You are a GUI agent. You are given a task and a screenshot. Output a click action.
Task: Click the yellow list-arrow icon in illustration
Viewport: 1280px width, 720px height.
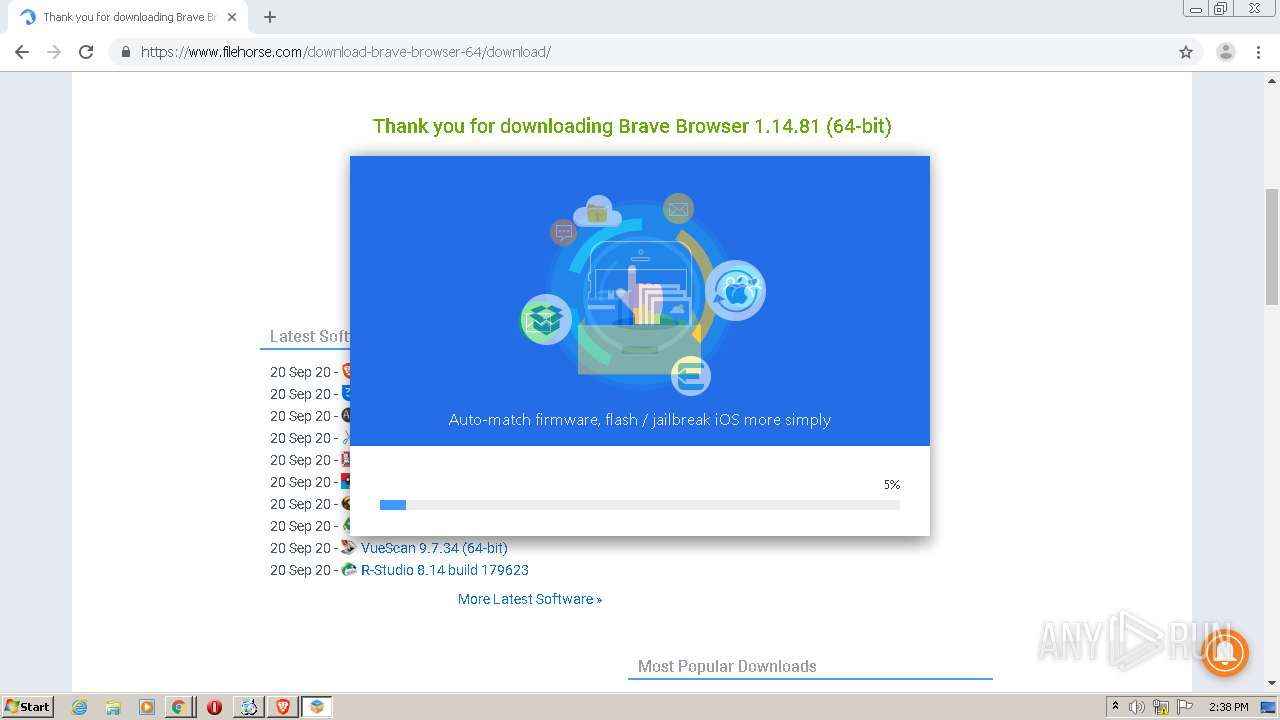click(x=691, y=376)
